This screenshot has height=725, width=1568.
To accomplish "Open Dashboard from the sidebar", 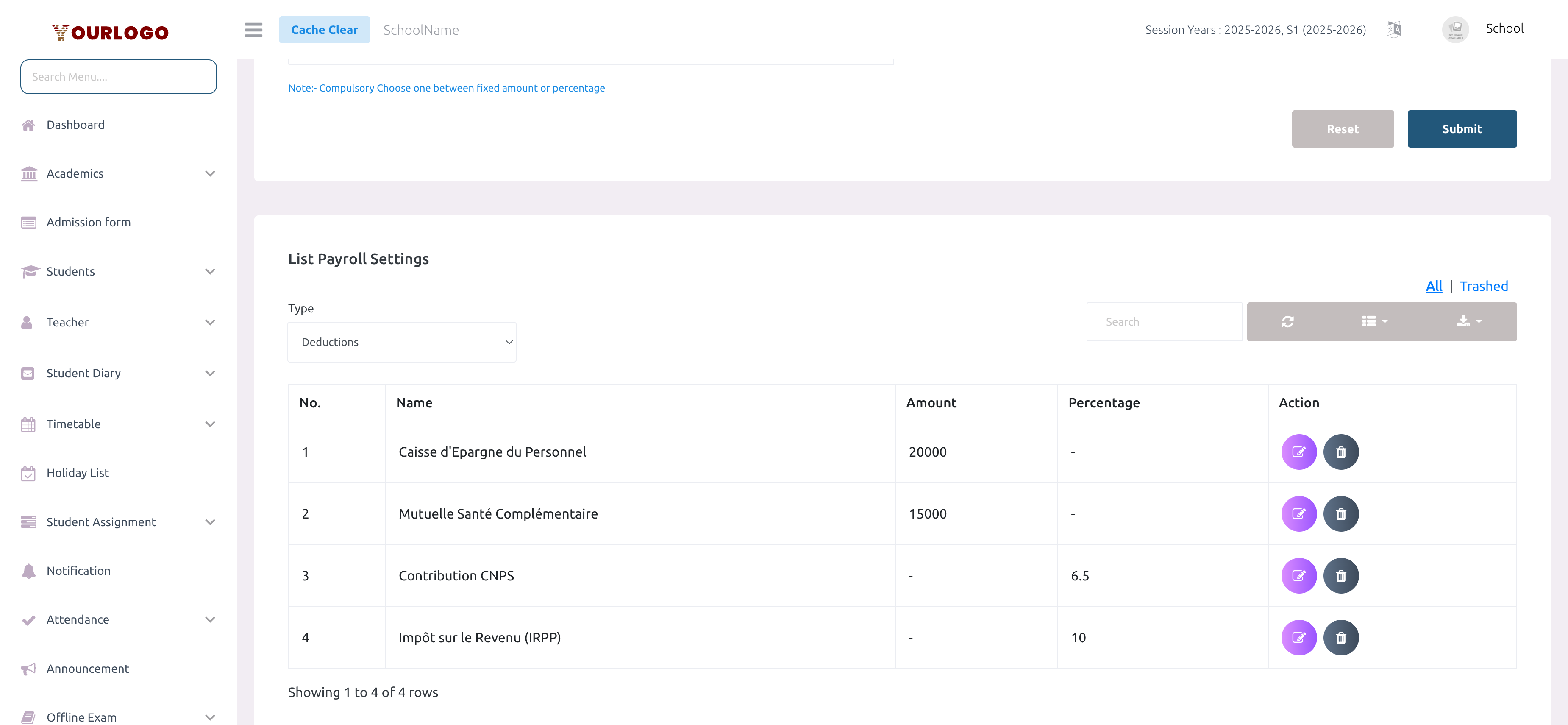I will coord(75,125).
